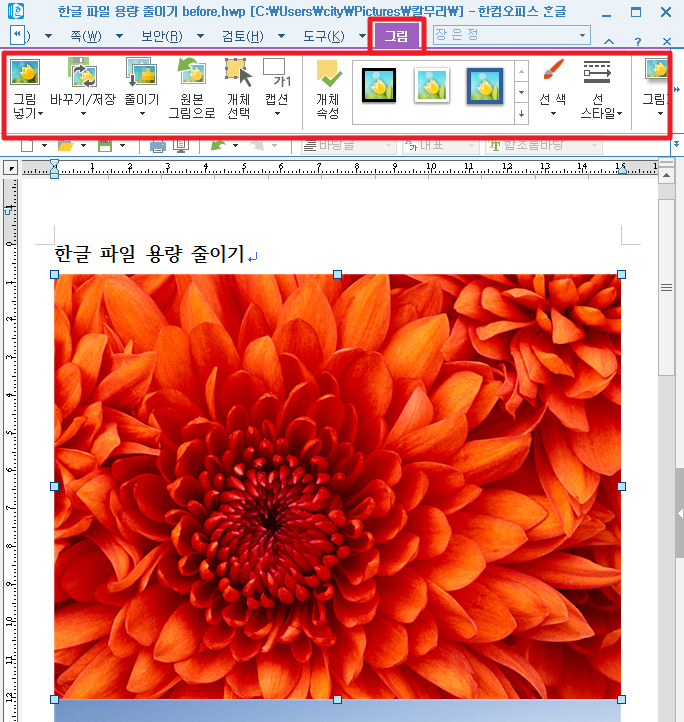Expand ribbon overflow with right double-arrow
The height and width of the screenshot is (722, 684).
click(x=677, y=89)
